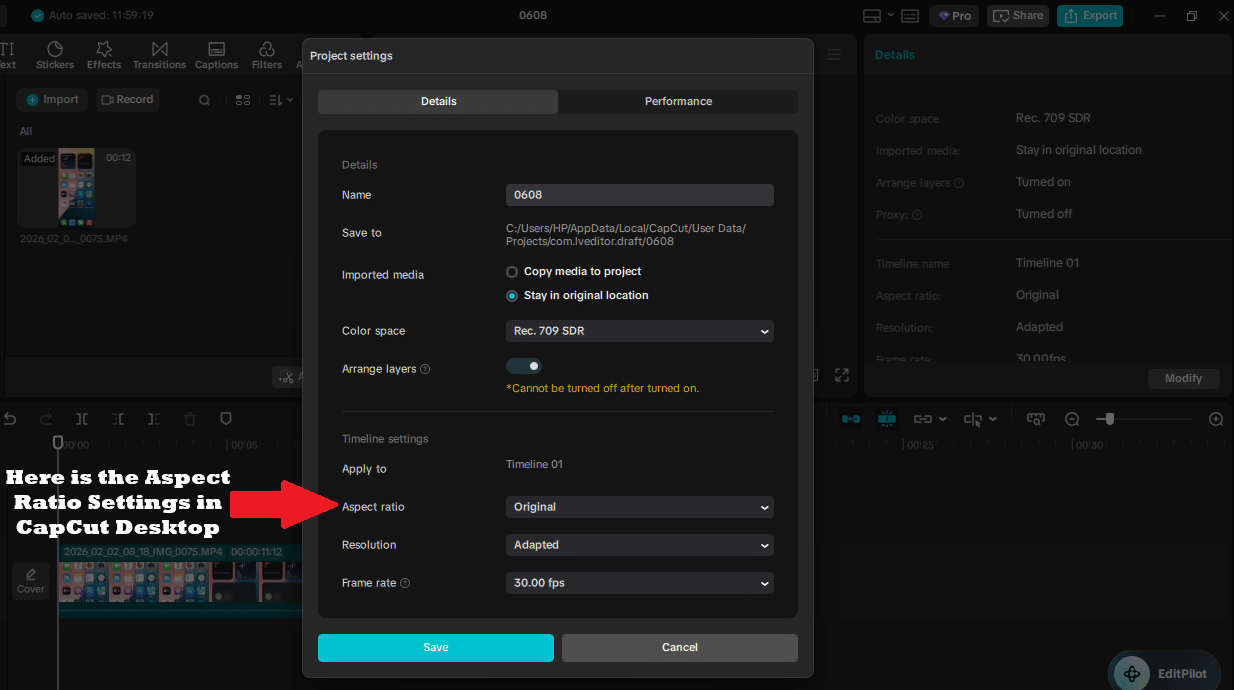Redo the last undone action
Image resolution: width=1234 pixels, height=690 pixels.
coord(46,419)
